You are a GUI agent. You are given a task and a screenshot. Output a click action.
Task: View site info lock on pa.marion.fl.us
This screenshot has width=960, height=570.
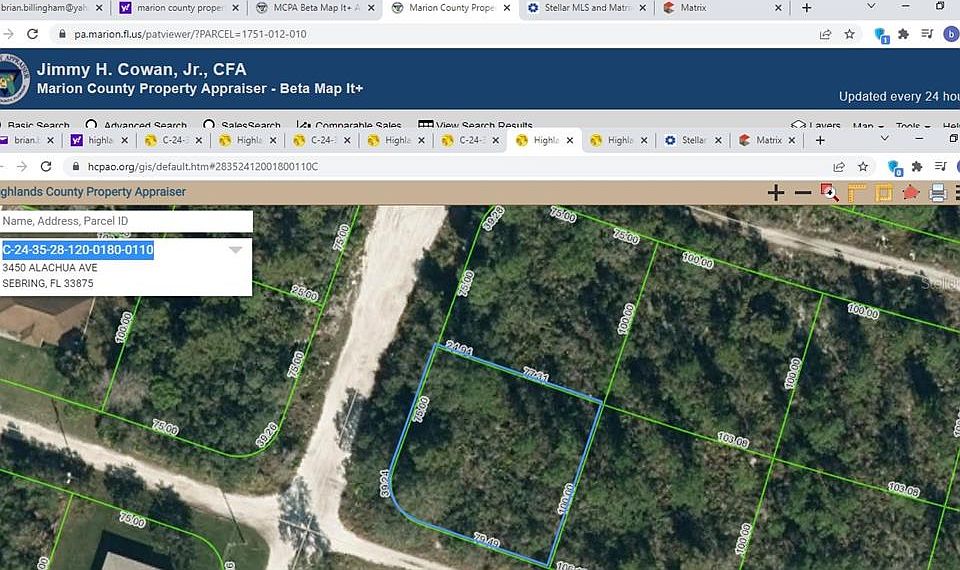coord(62,34)
